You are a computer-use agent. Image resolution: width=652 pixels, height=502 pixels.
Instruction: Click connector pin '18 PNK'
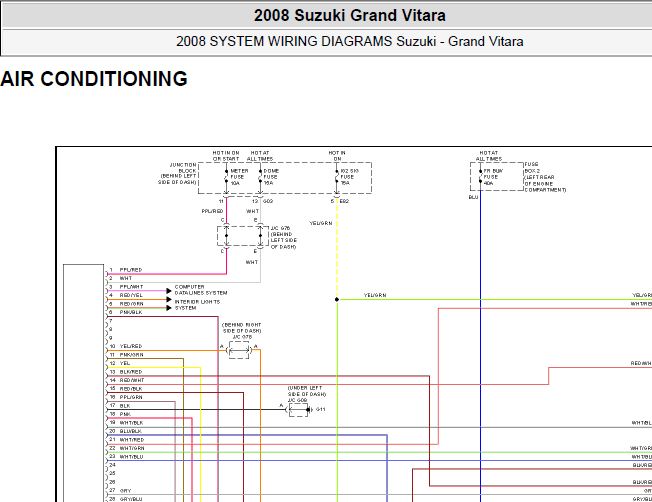120,414
